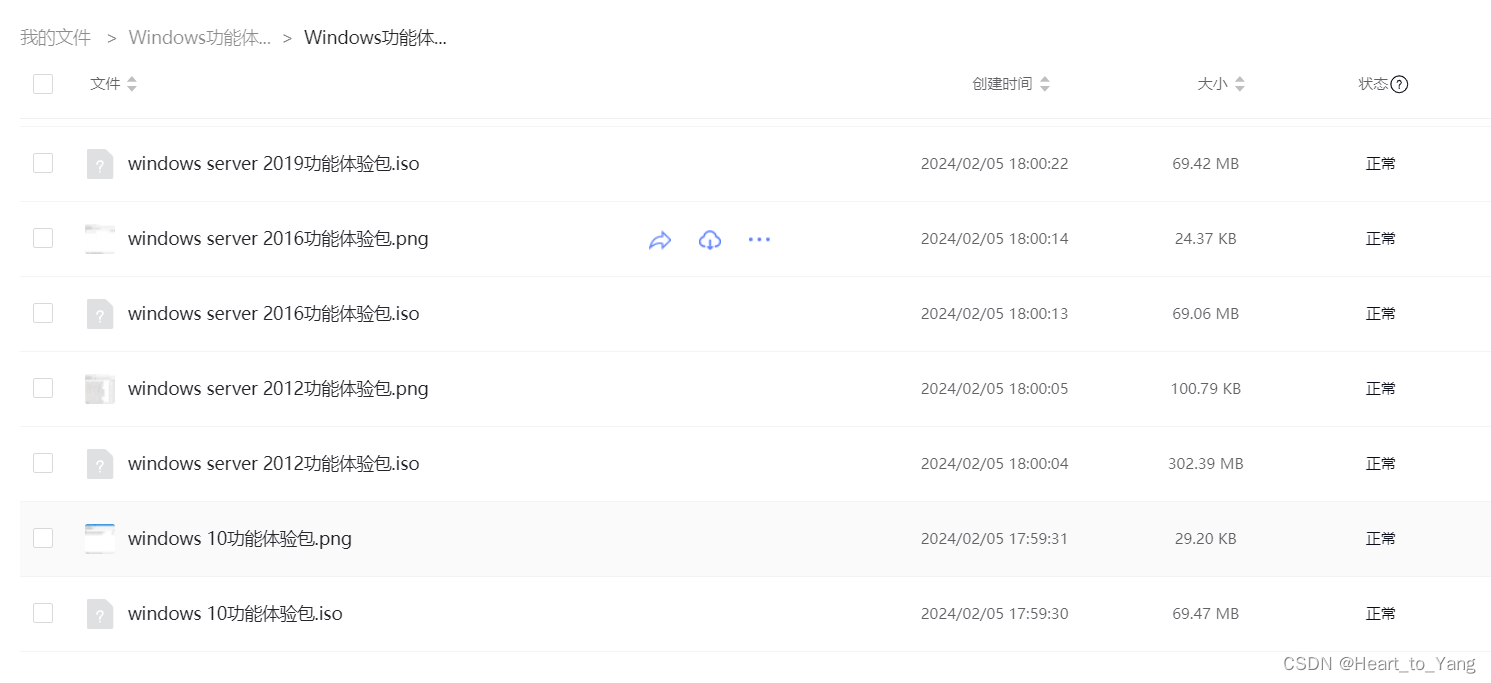Download windows server 2016功能体验包.png via cloud icon
The image size is (1491, 683).
(x=710, y=240)
